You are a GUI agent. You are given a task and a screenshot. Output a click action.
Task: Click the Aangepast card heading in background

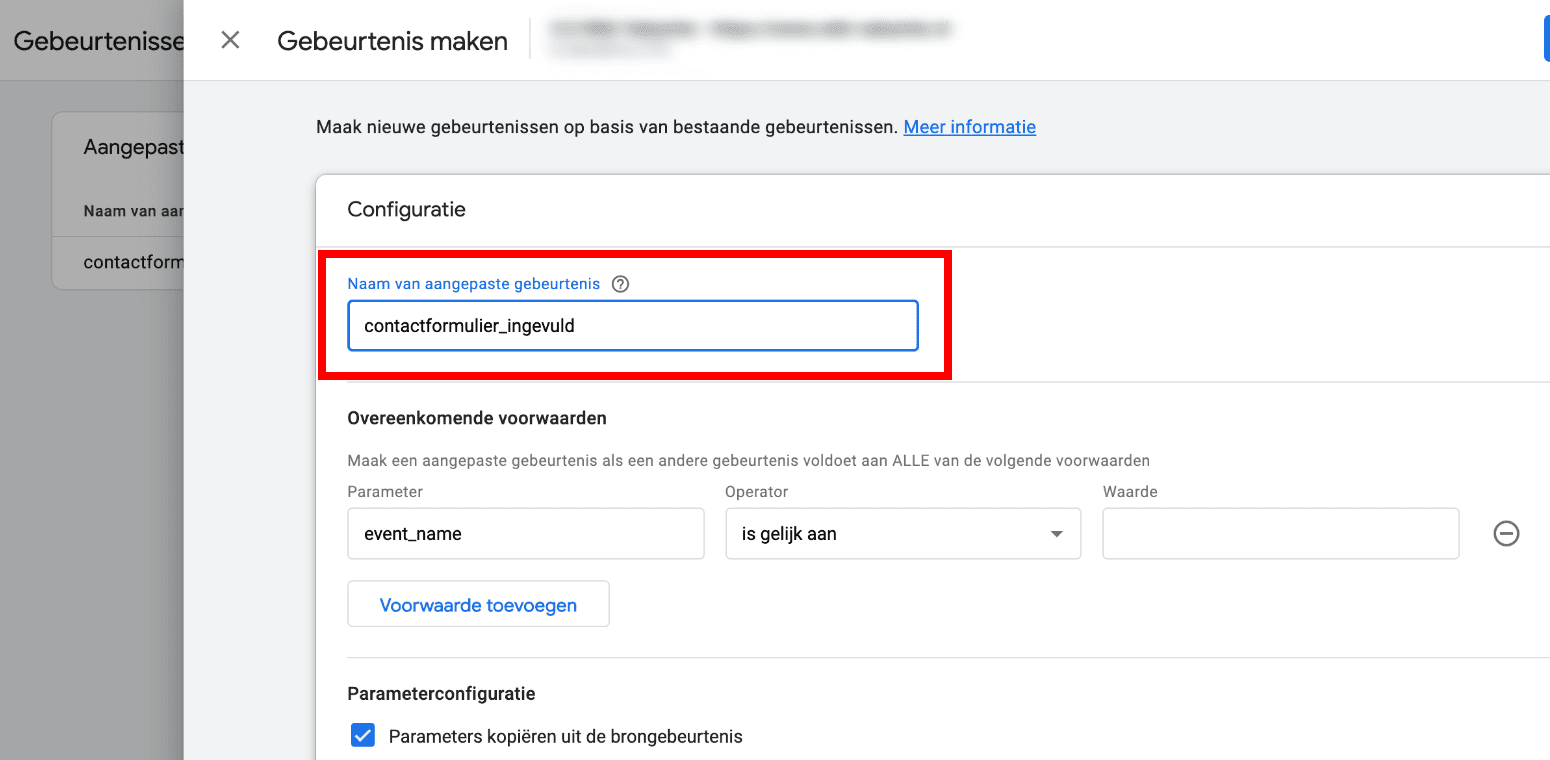click(133, 147)
